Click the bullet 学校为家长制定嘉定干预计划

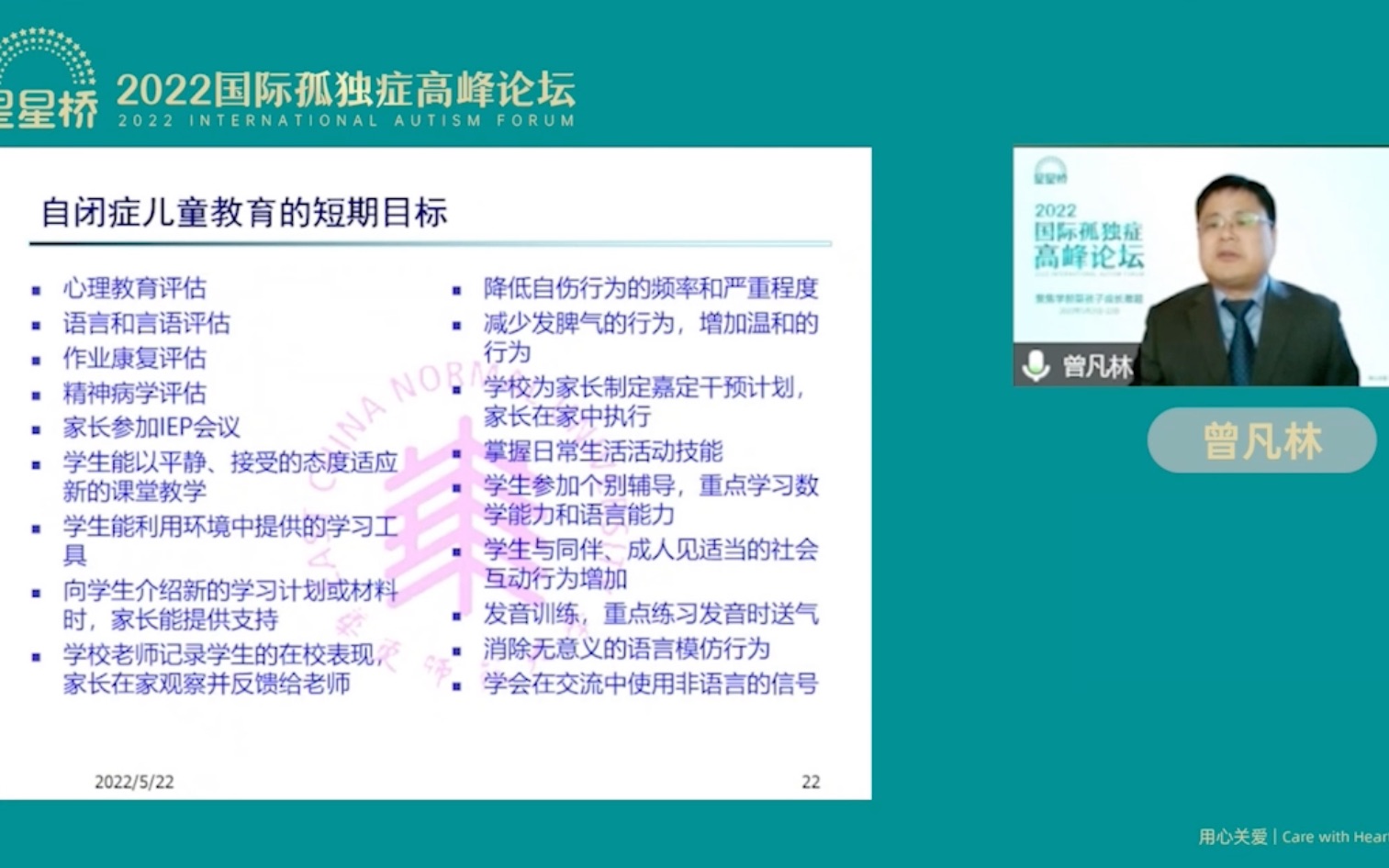tap(644, 401)
